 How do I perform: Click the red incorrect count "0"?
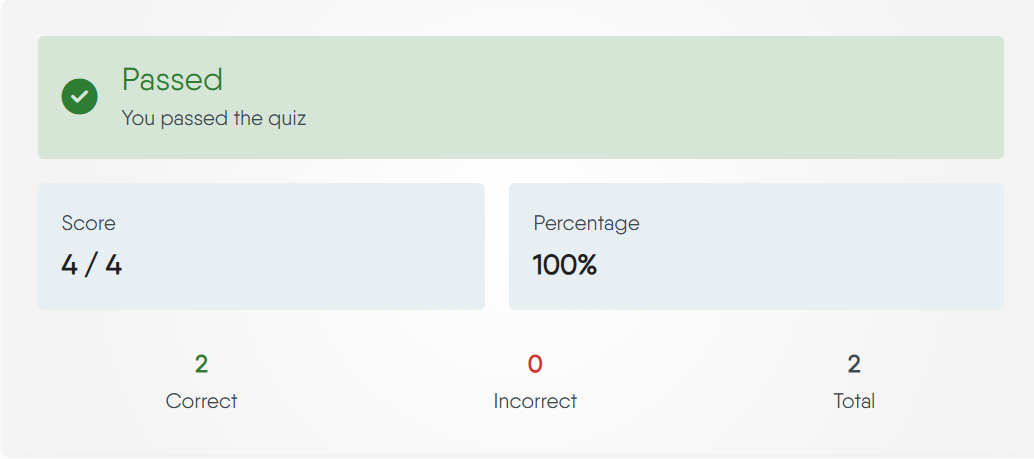point(535,364)
